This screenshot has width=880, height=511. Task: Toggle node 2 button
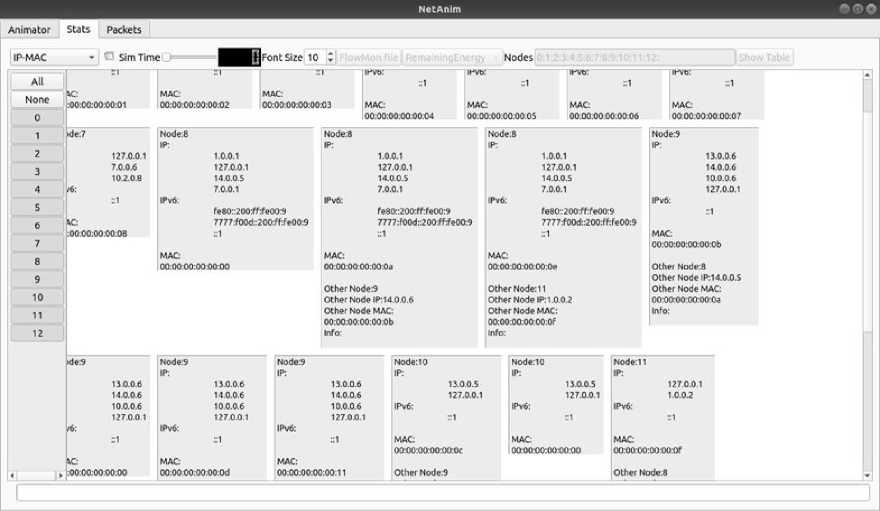coord(37,153)
